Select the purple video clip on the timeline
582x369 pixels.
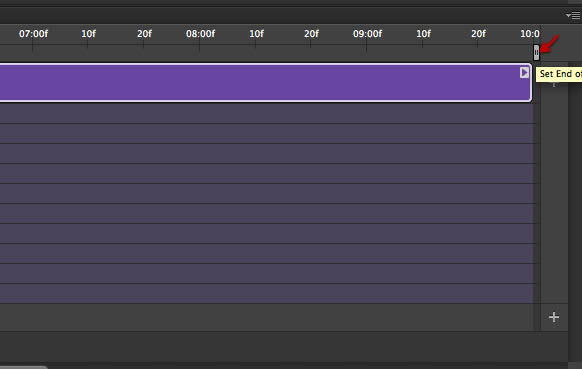click(265, 82)
